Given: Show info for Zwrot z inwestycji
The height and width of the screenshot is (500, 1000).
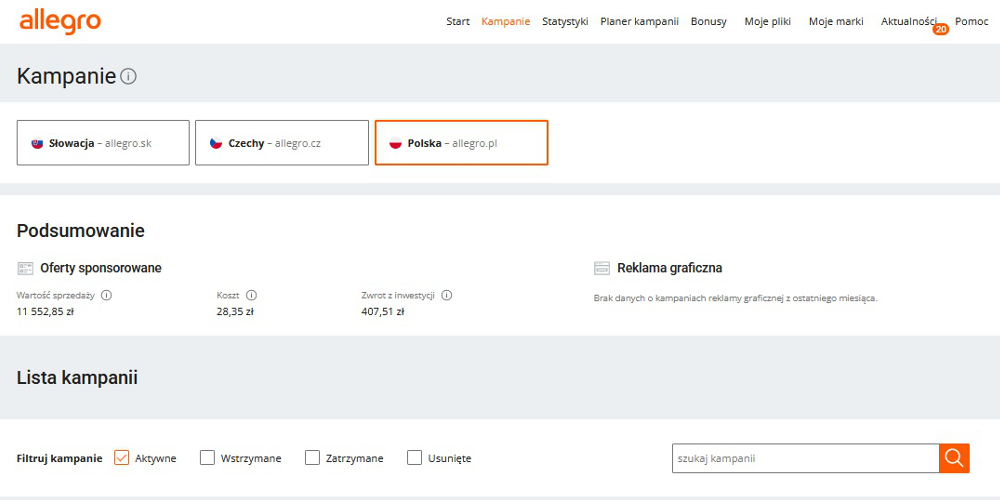Looking at the screenshot, I should (446, 295).
